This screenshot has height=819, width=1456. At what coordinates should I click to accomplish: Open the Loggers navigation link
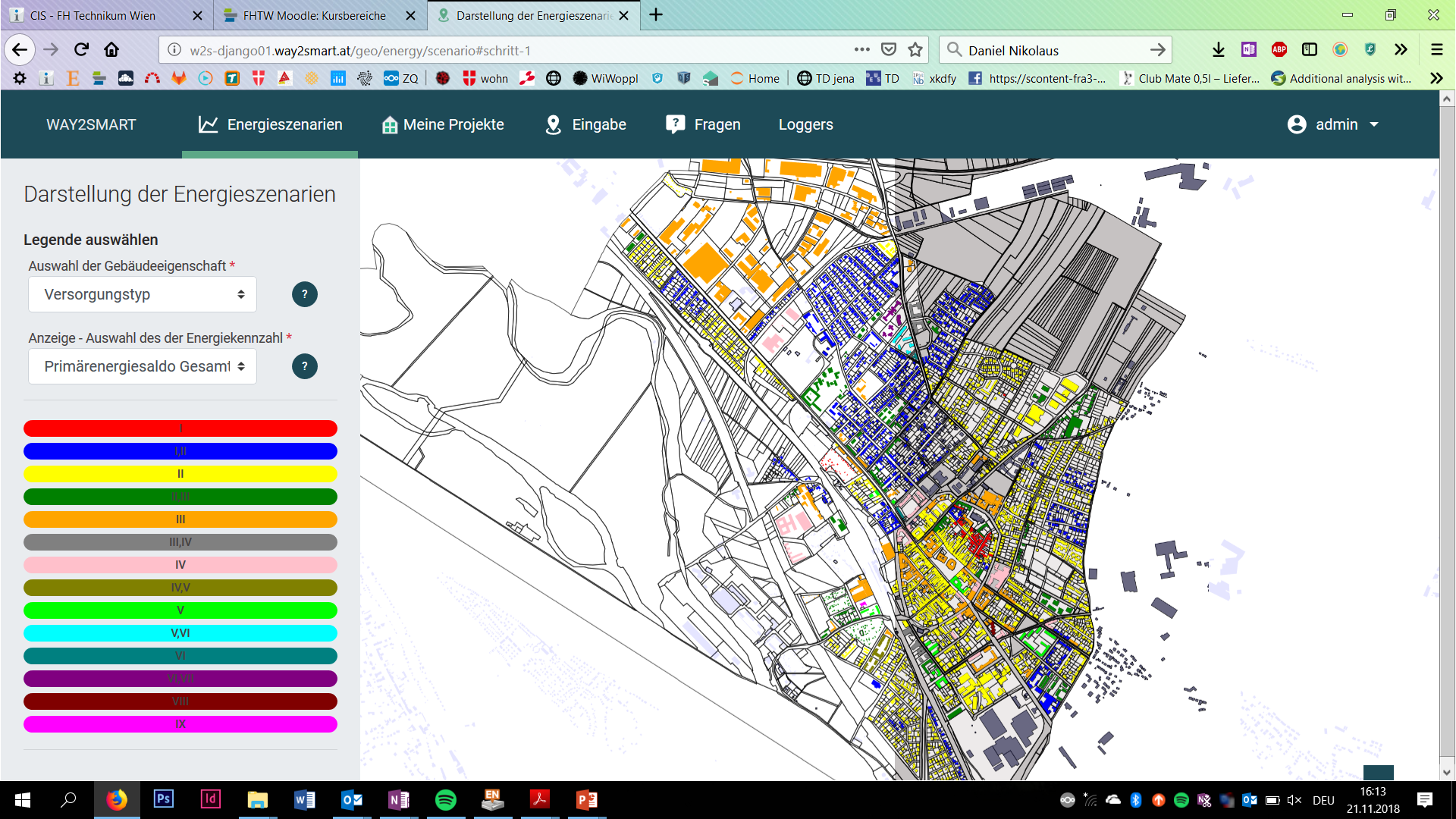click(805, 124)
